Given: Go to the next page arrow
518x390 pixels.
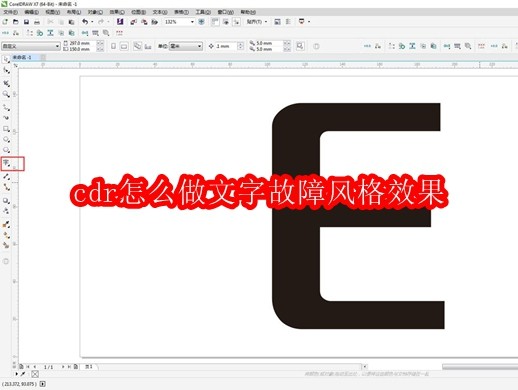Looking at the screenshot, I should (x=63, y=367).
